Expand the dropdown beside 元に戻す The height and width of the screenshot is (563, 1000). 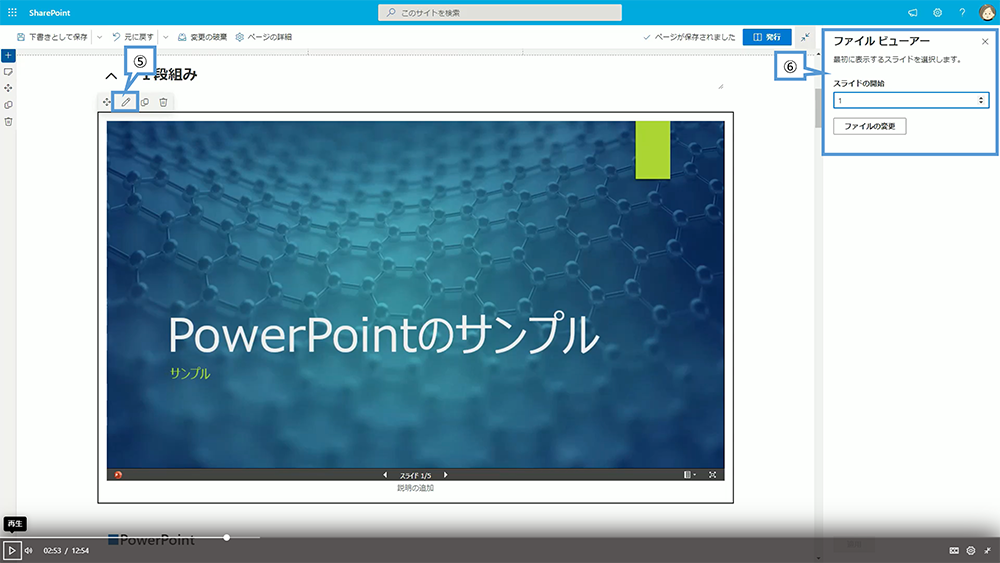(x=166, y=37)
